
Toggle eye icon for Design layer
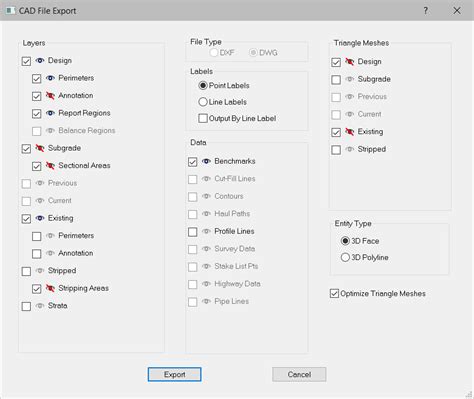pos(40,61)
